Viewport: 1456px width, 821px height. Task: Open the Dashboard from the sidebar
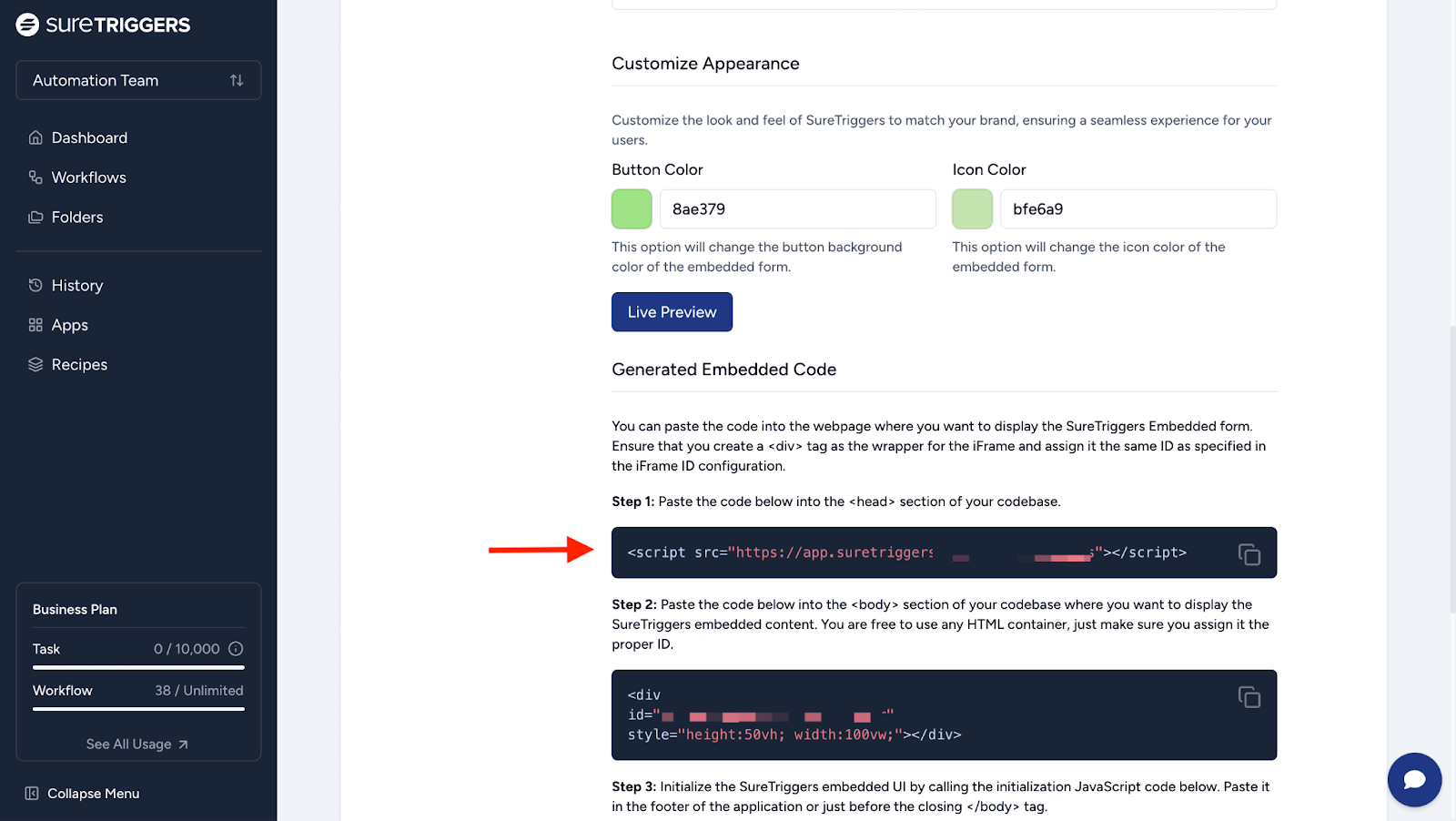click(88, 137)
